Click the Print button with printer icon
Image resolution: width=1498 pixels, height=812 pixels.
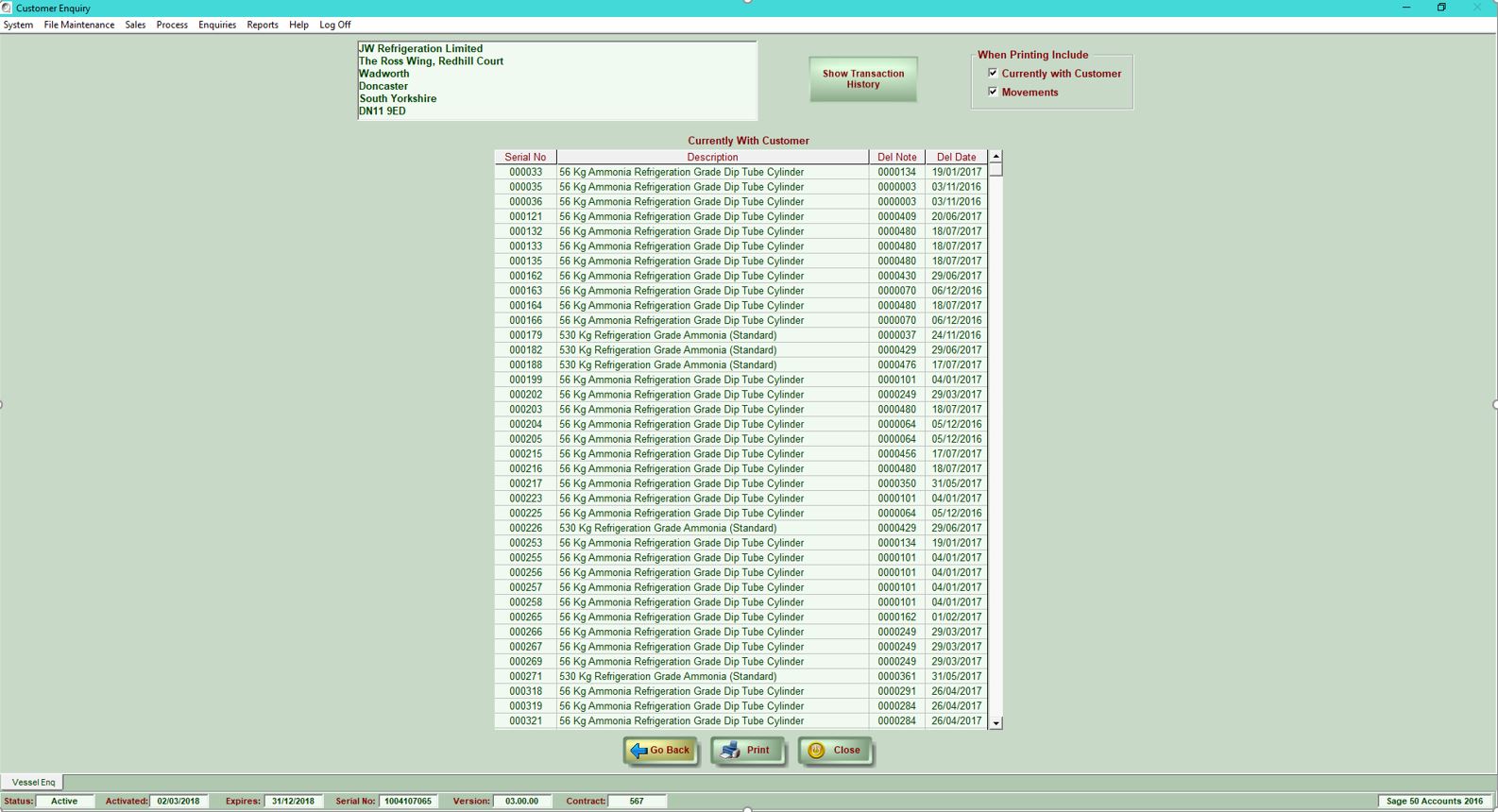pyautogui.click(x=748, y=751)
